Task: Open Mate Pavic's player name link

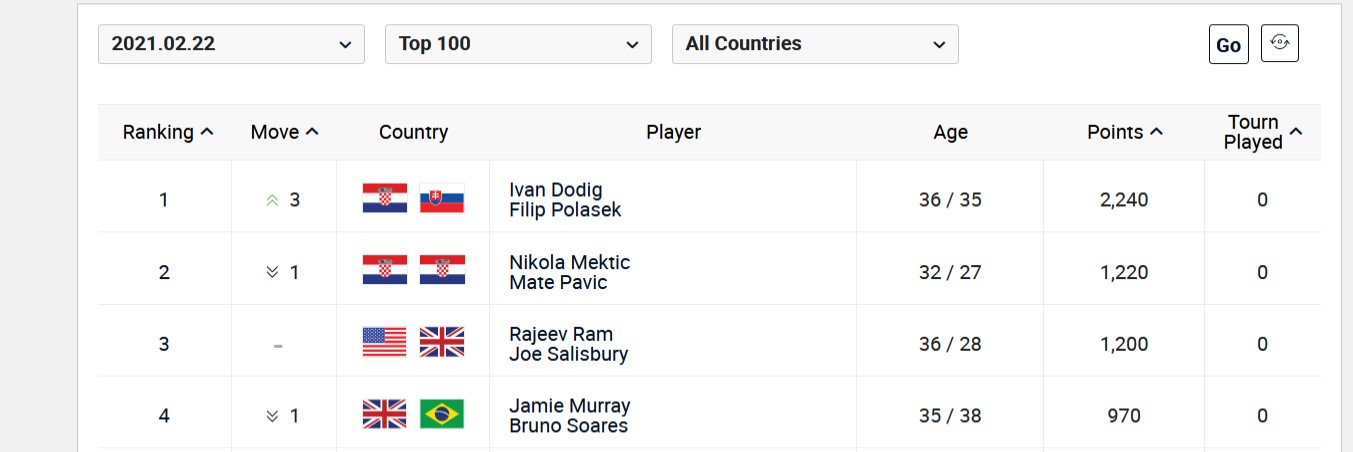Action: click(558, 282)
